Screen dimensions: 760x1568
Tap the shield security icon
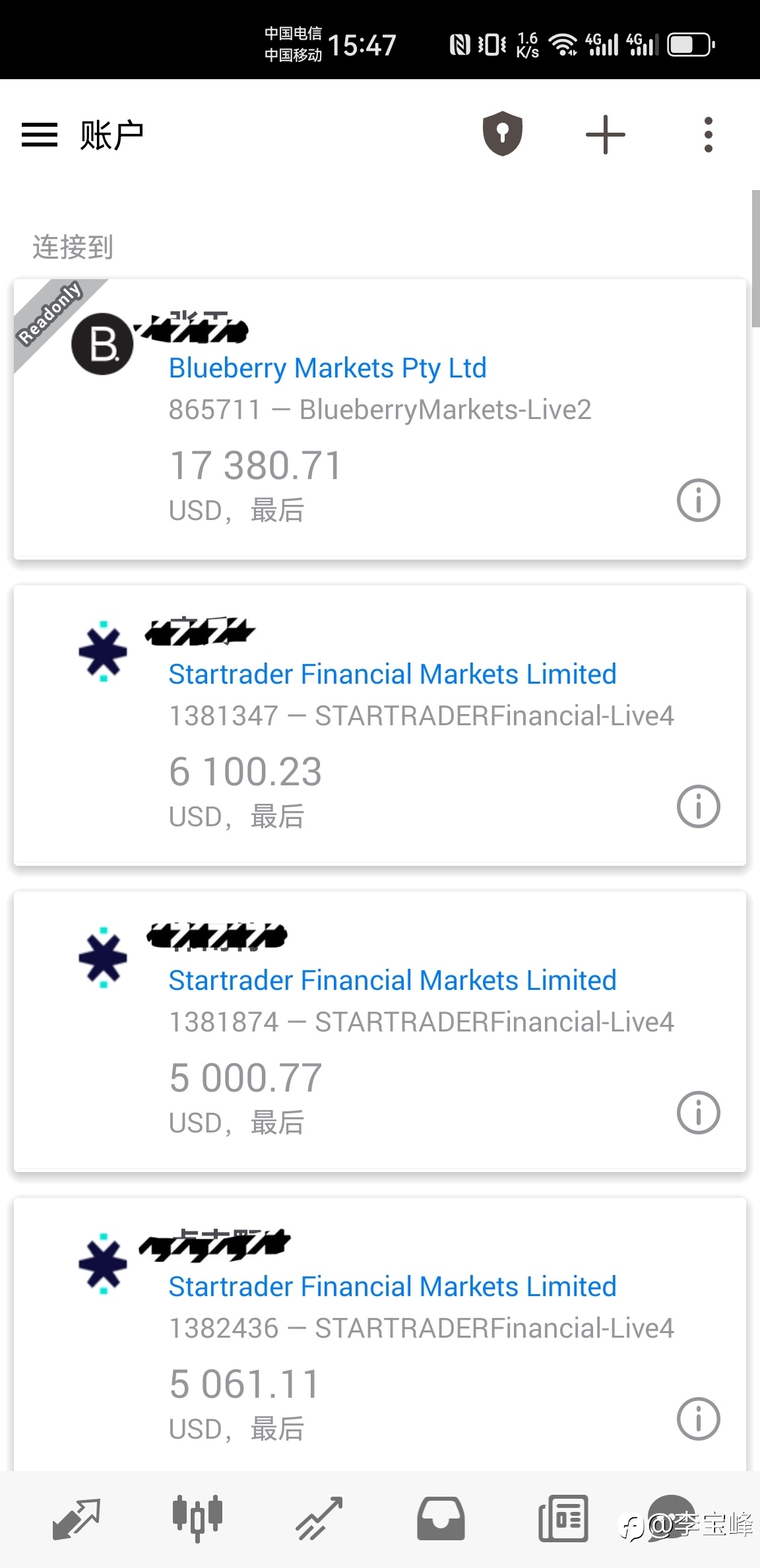point(503,134)
